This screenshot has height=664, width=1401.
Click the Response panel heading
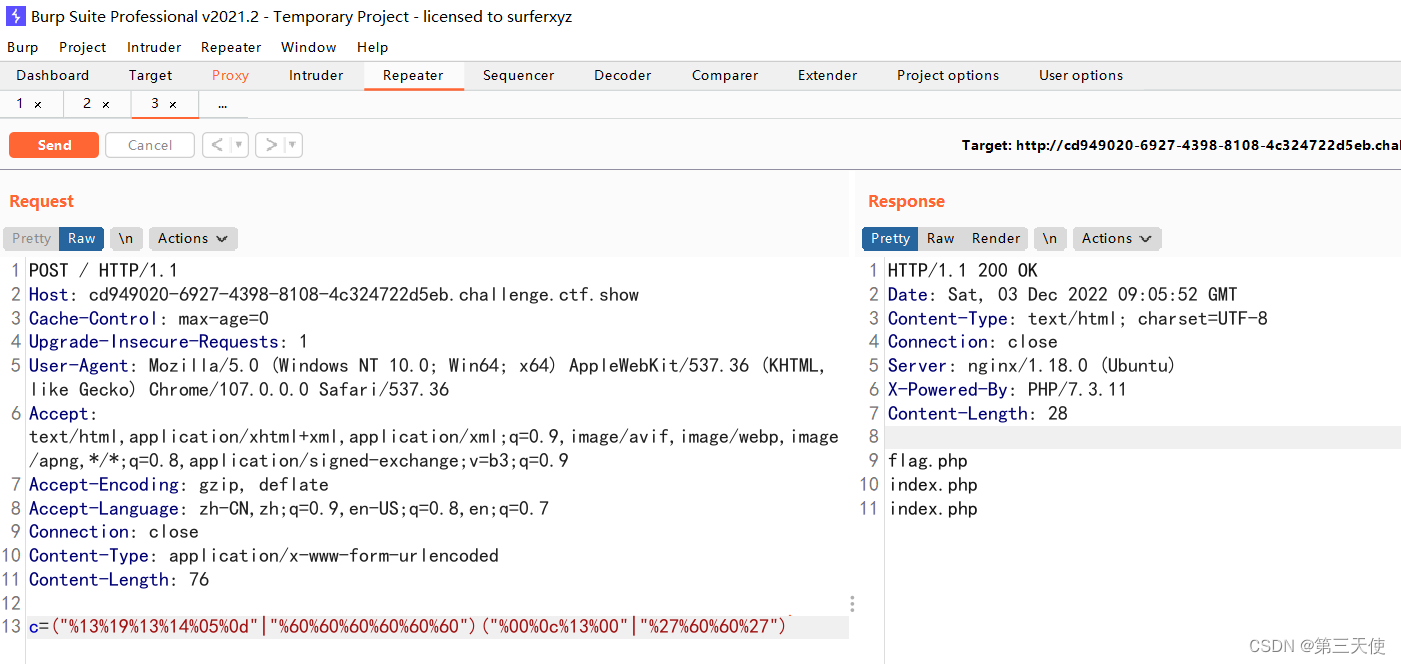[906, 201]
